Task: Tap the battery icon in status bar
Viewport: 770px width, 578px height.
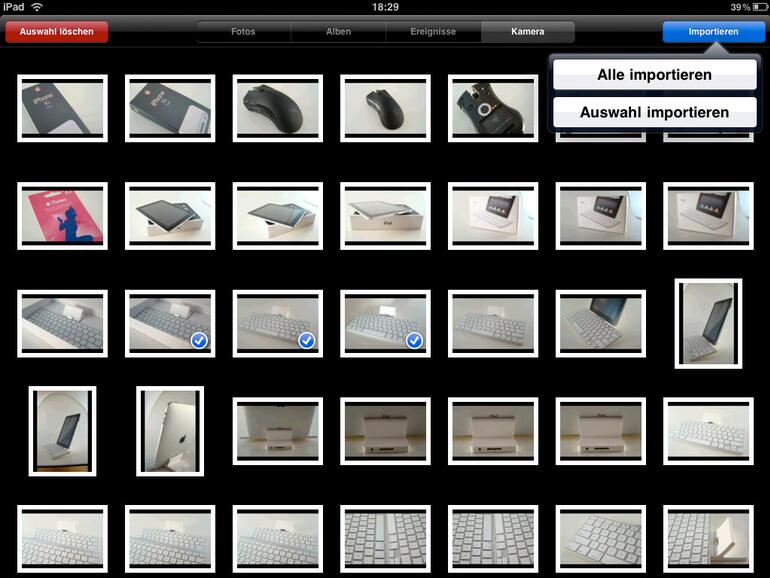Action: (760, 7)
